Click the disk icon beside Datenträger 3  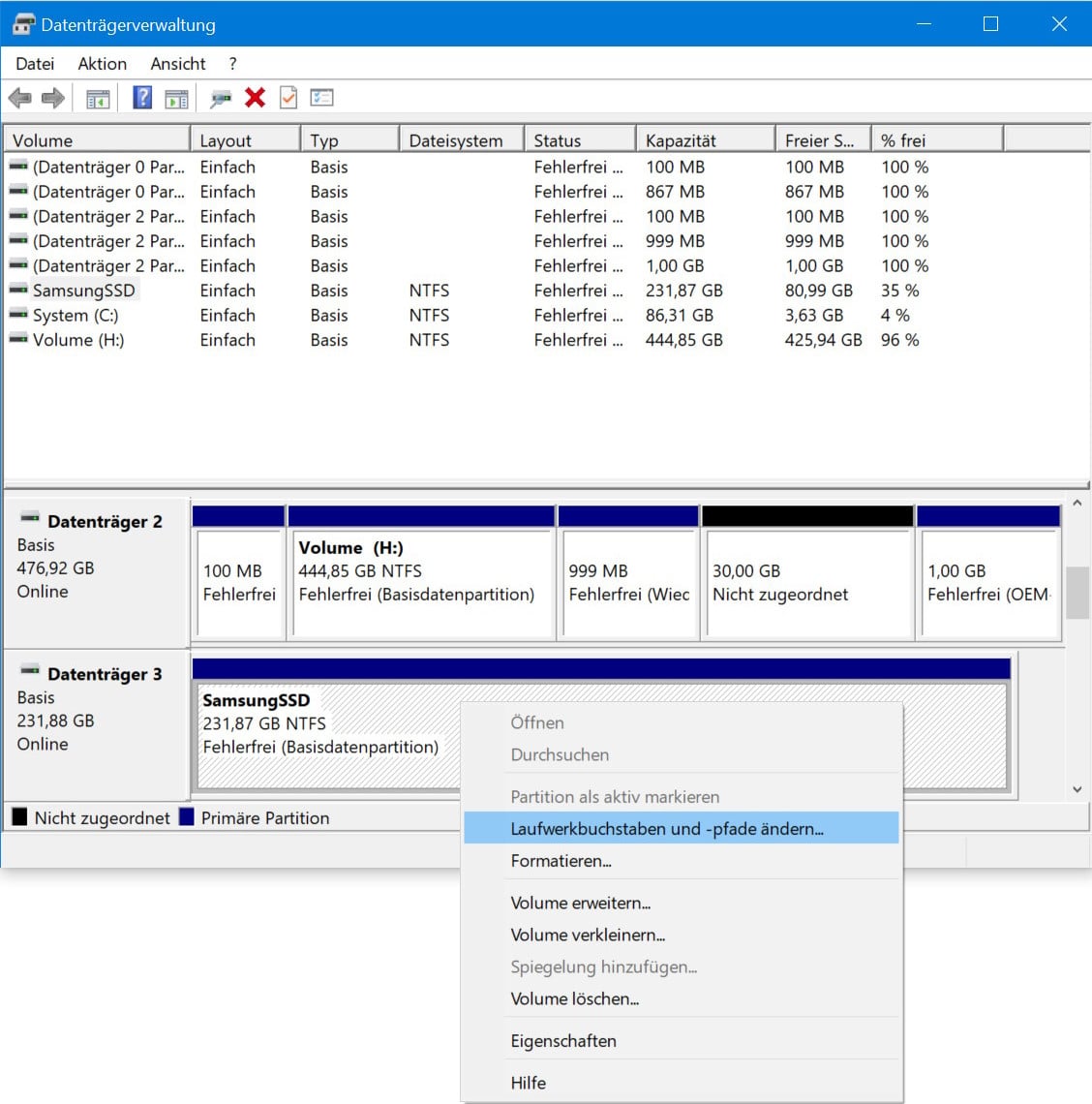[x=30, y=671]
